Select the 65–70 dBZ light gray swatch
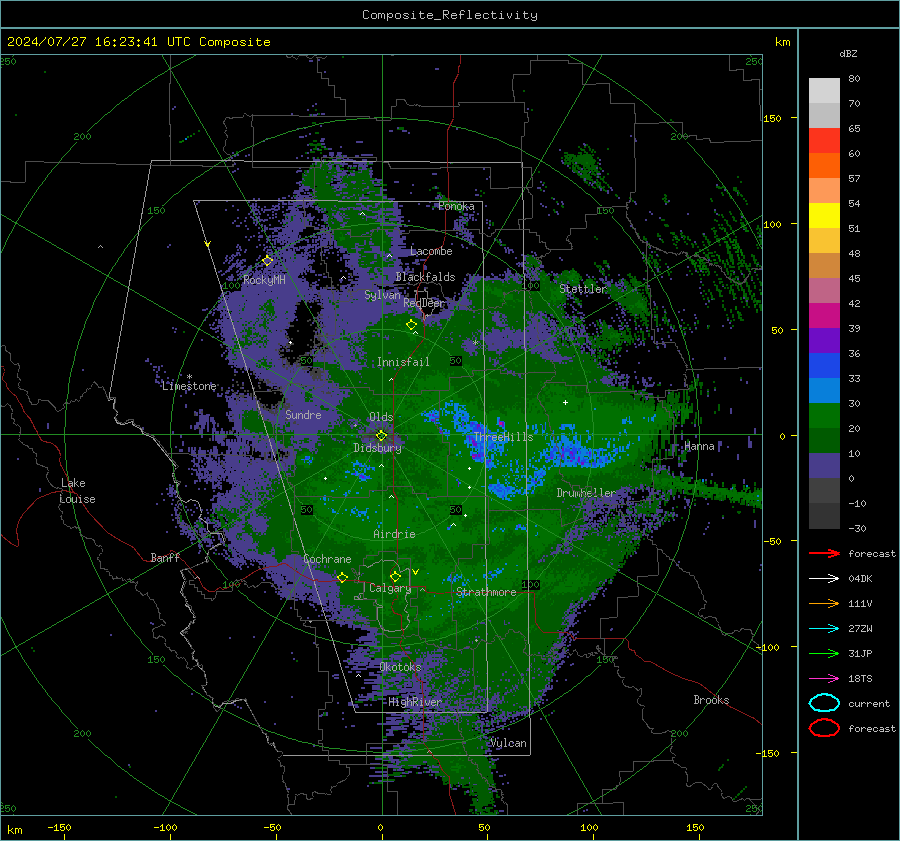900x841 pixels. coord(824,115)
